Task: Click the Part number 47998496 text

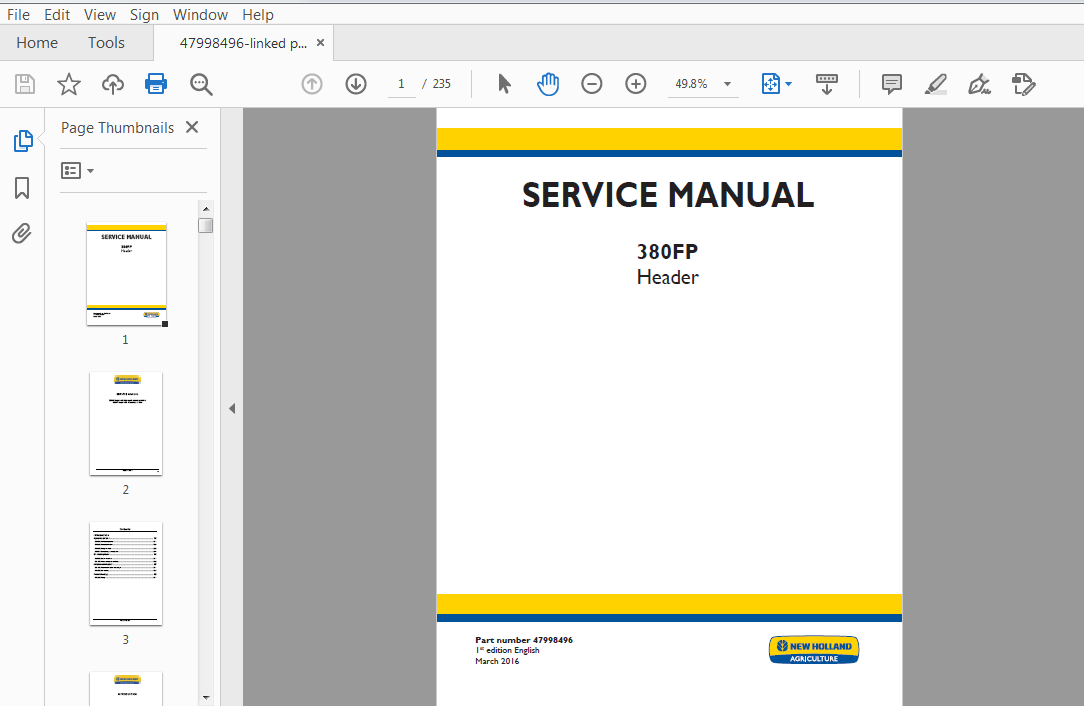Action: pyautogui.click(x=524, y=640)
